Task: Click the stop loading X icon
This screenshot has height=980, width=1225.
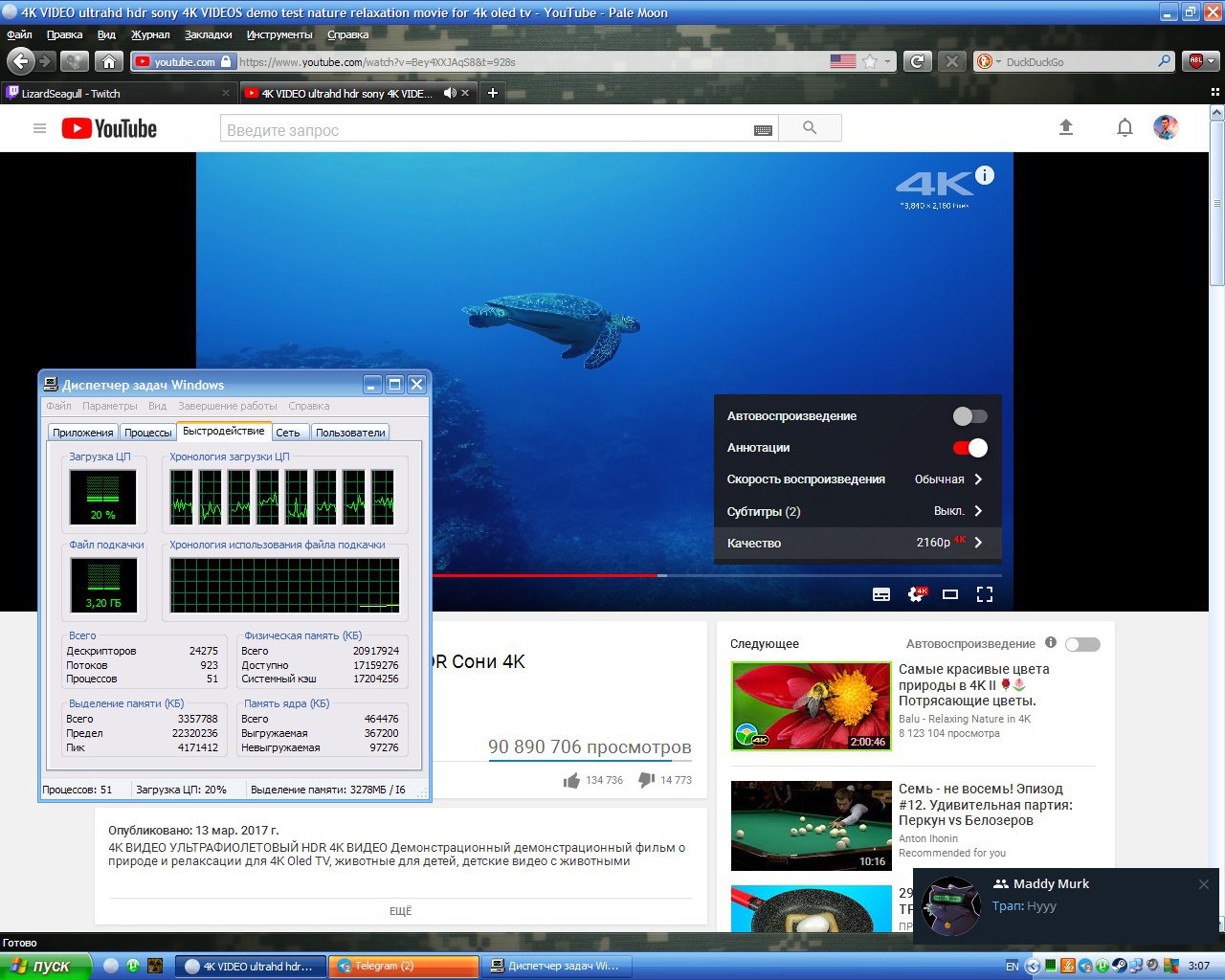Action: point(951,61)
